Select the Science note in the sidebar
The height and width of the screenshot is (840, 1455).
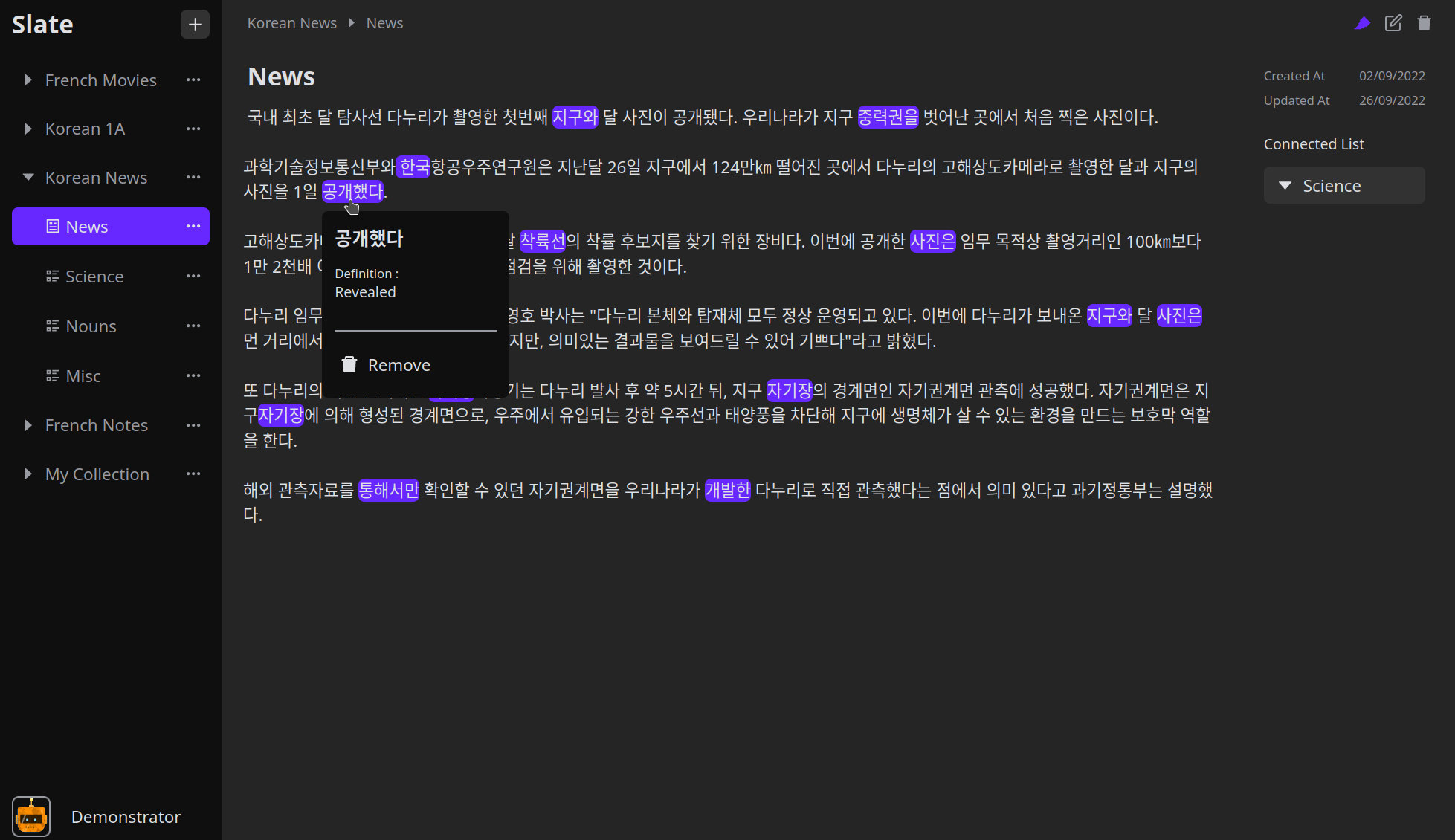94,276
